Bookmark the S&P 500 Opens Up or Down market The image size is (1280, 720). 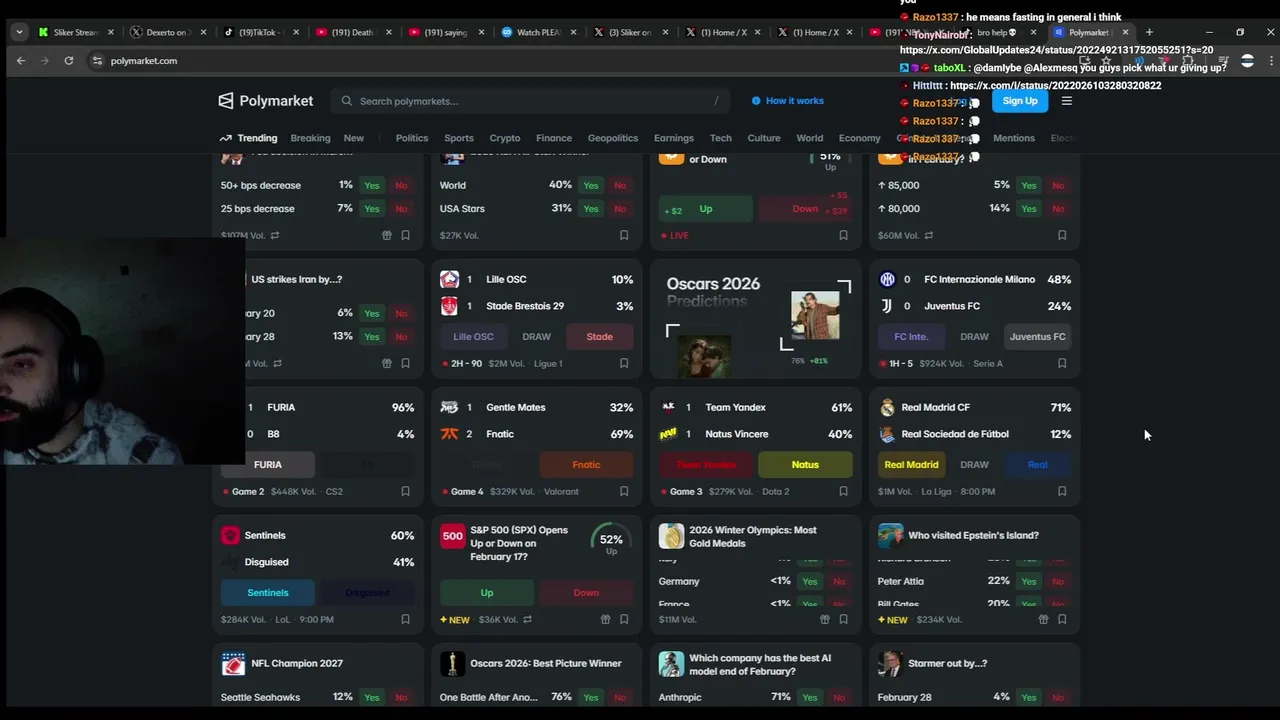(624, 620)
